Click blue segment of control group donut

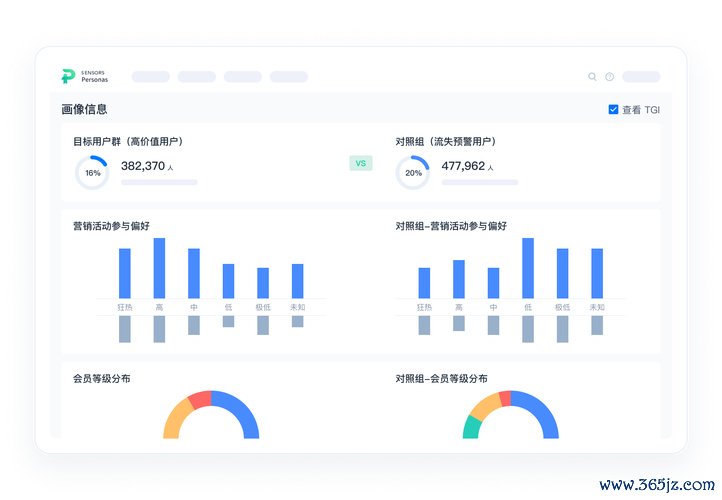[x=540, y=410]
